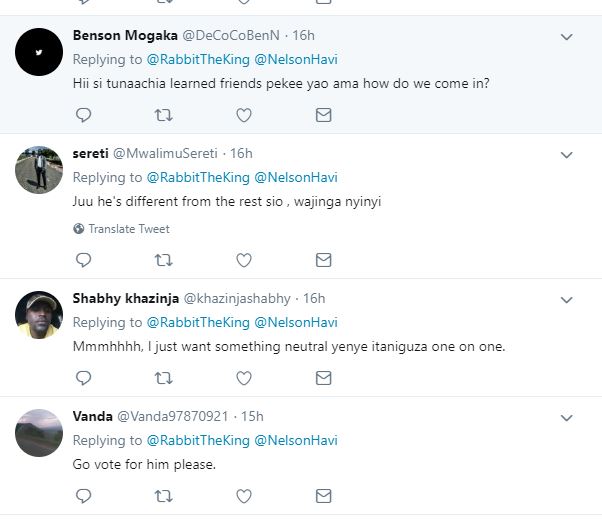Like Shabhy khazinja's tweet
This screenshot has height=524, width=602.
(244, 378)
